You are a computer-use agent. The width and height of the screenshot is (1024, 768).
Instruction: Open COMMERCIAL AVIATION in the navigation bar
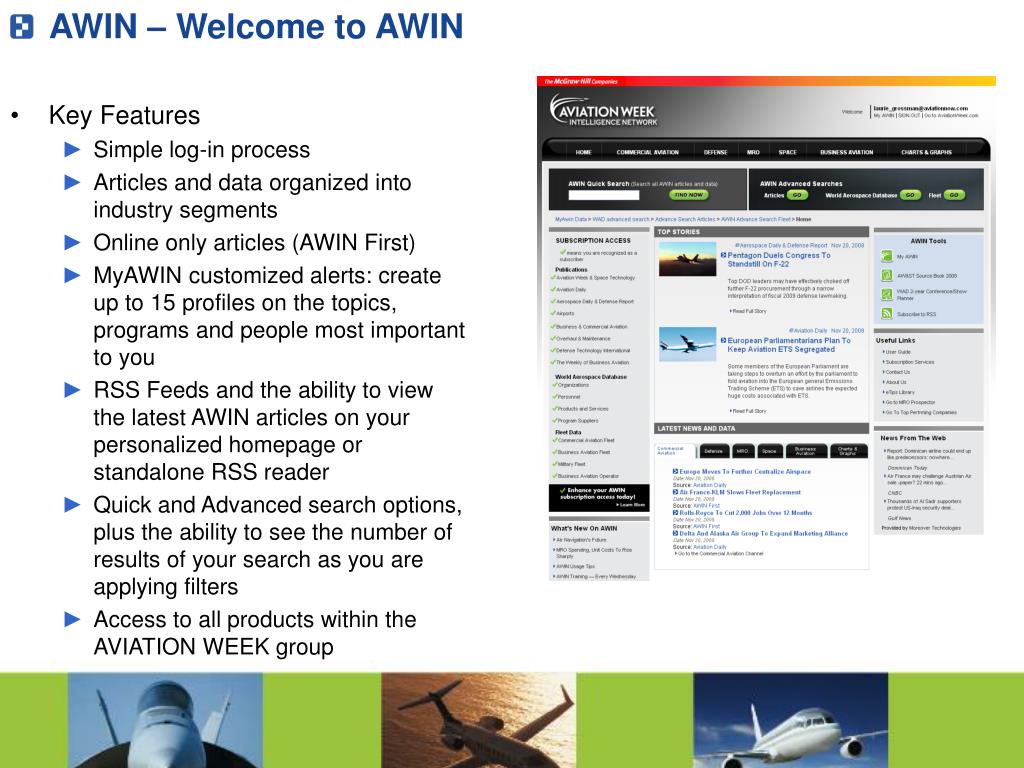(x=647, y=152)
